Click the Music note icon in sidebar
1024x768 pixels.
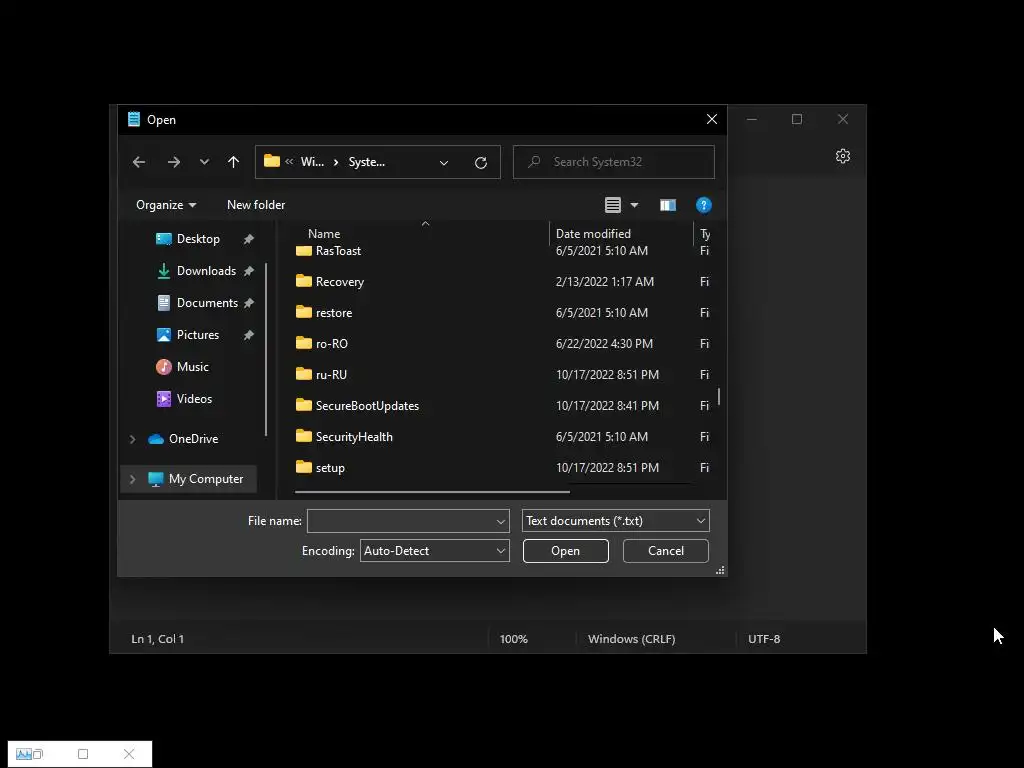click(x=164, y=367)
